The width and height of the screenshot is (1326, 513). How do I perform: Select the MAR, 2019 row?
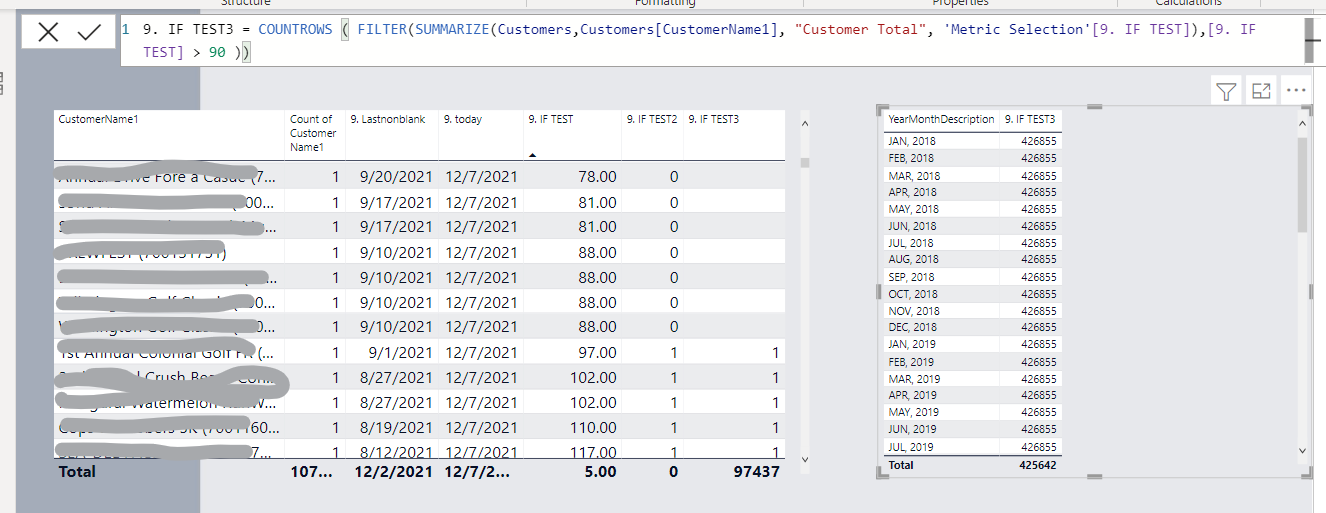tap(972, 378)
